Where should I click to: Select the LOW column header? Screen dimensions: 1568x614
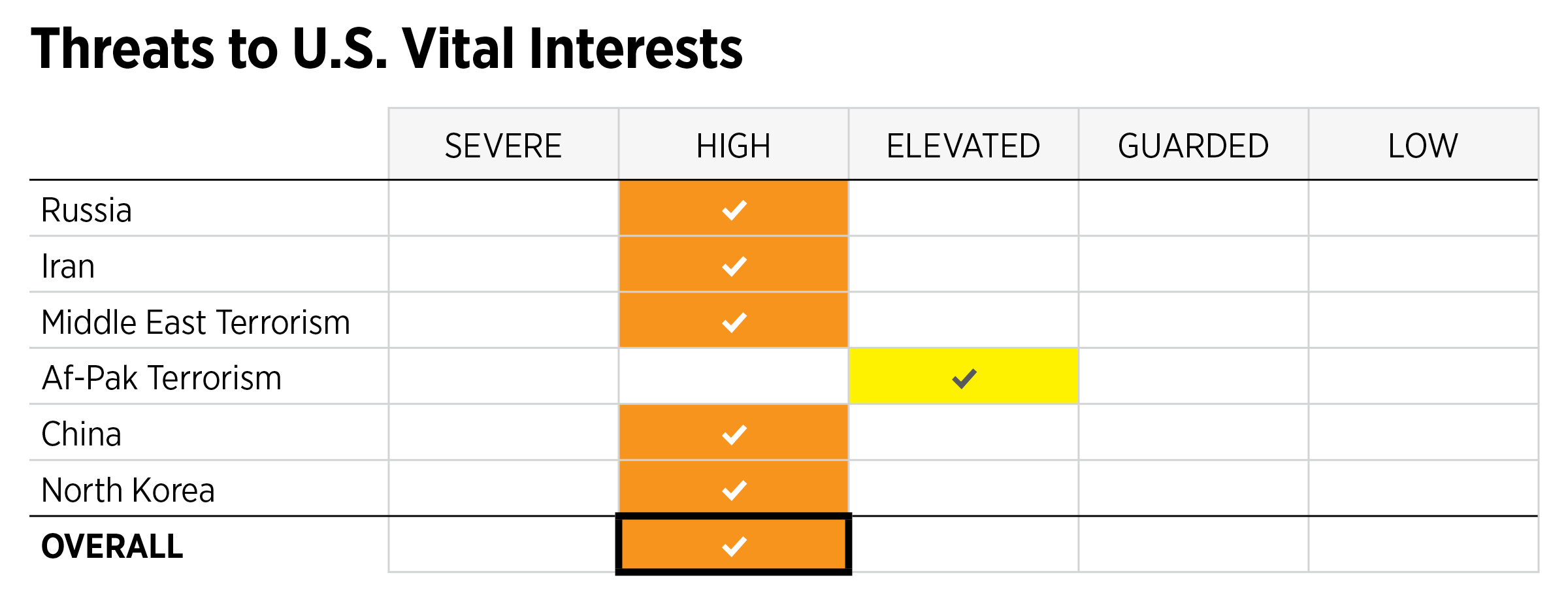click(1422, 146)
